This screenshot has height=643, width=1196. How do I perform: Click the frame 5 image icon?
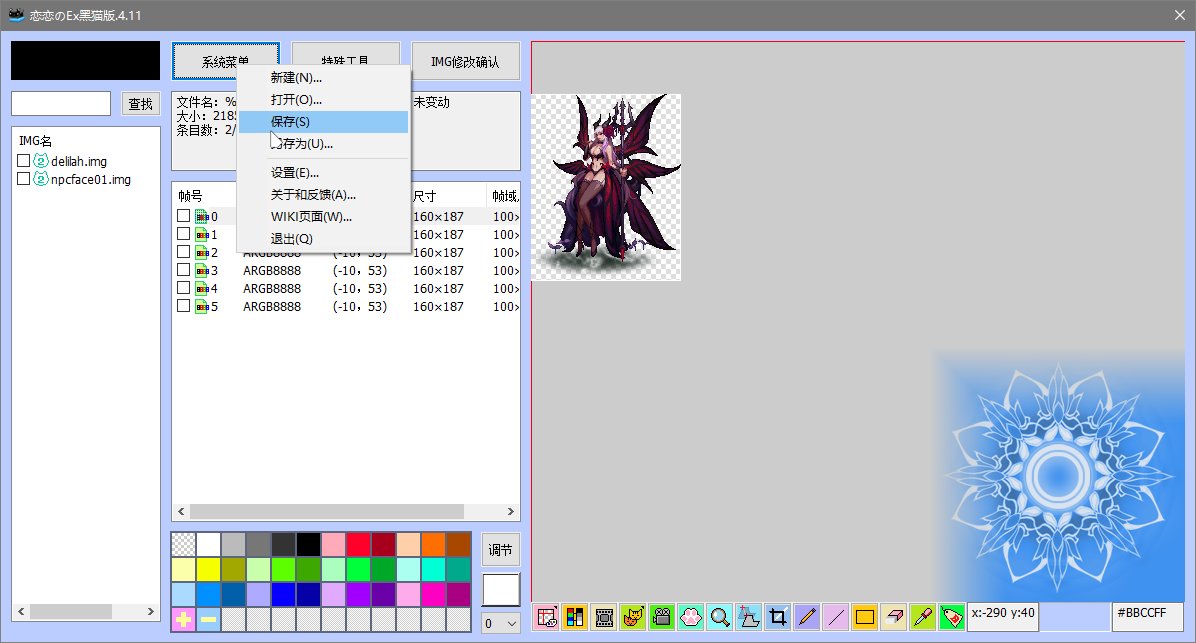[x=202, y=307]
